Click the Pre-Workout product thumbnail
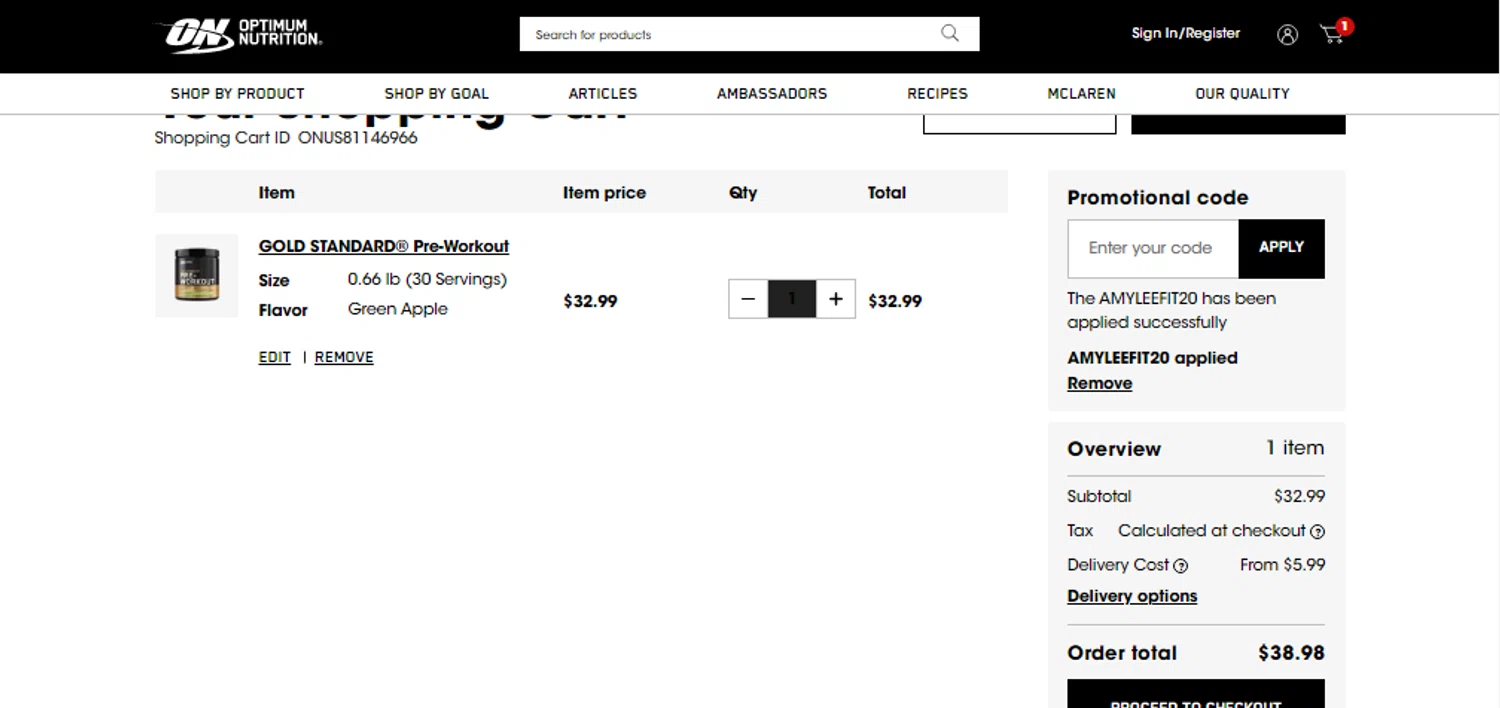Viewport: 1500px width, 708px height. [x=197, y=275]
